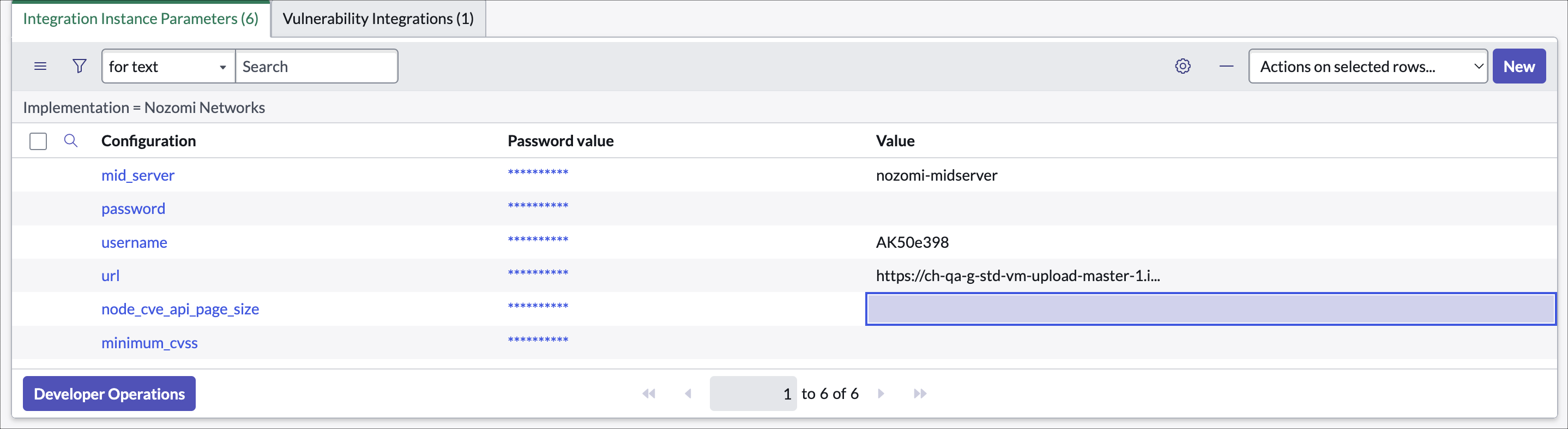The height and width of the screenshot is (429, 1568).
Task: Open the node_cve_api_page_size link
Action: [180, 309]
